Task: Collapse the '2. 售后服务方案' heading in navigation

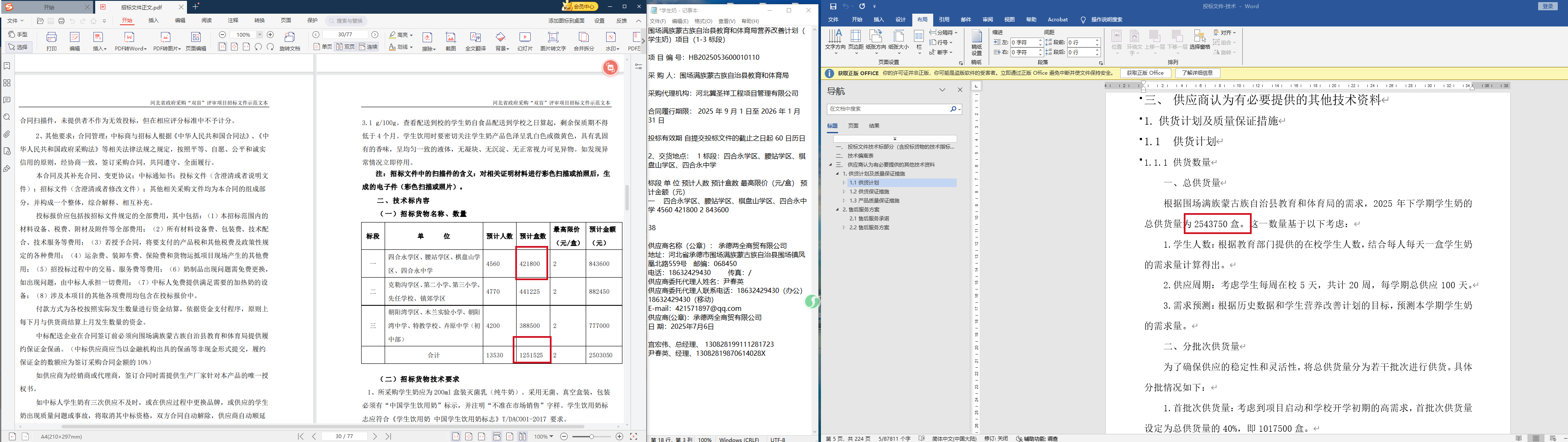Action: [x=838, y=209]
